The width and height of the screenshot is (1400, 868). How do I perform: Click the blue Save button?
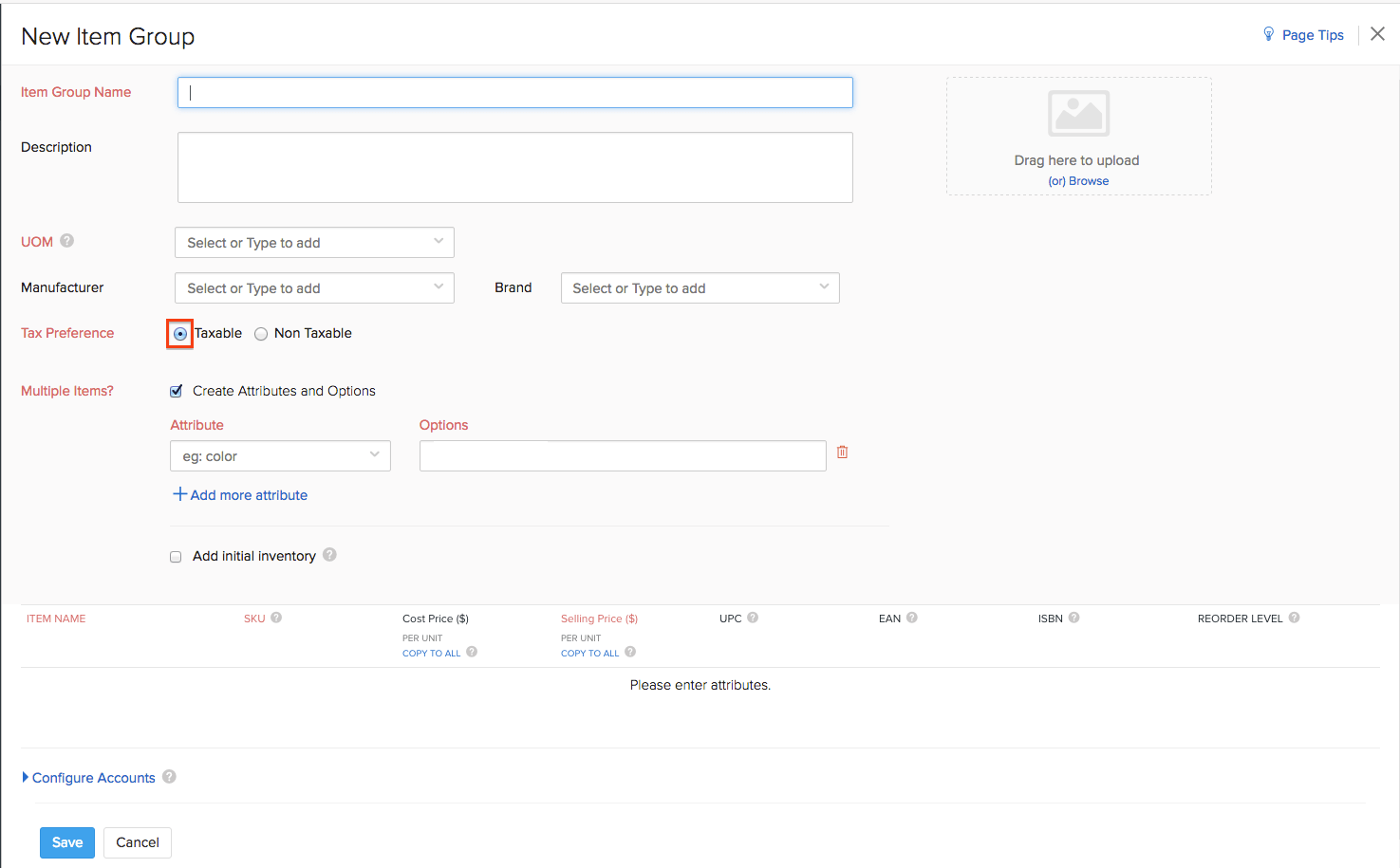[67, 842]
